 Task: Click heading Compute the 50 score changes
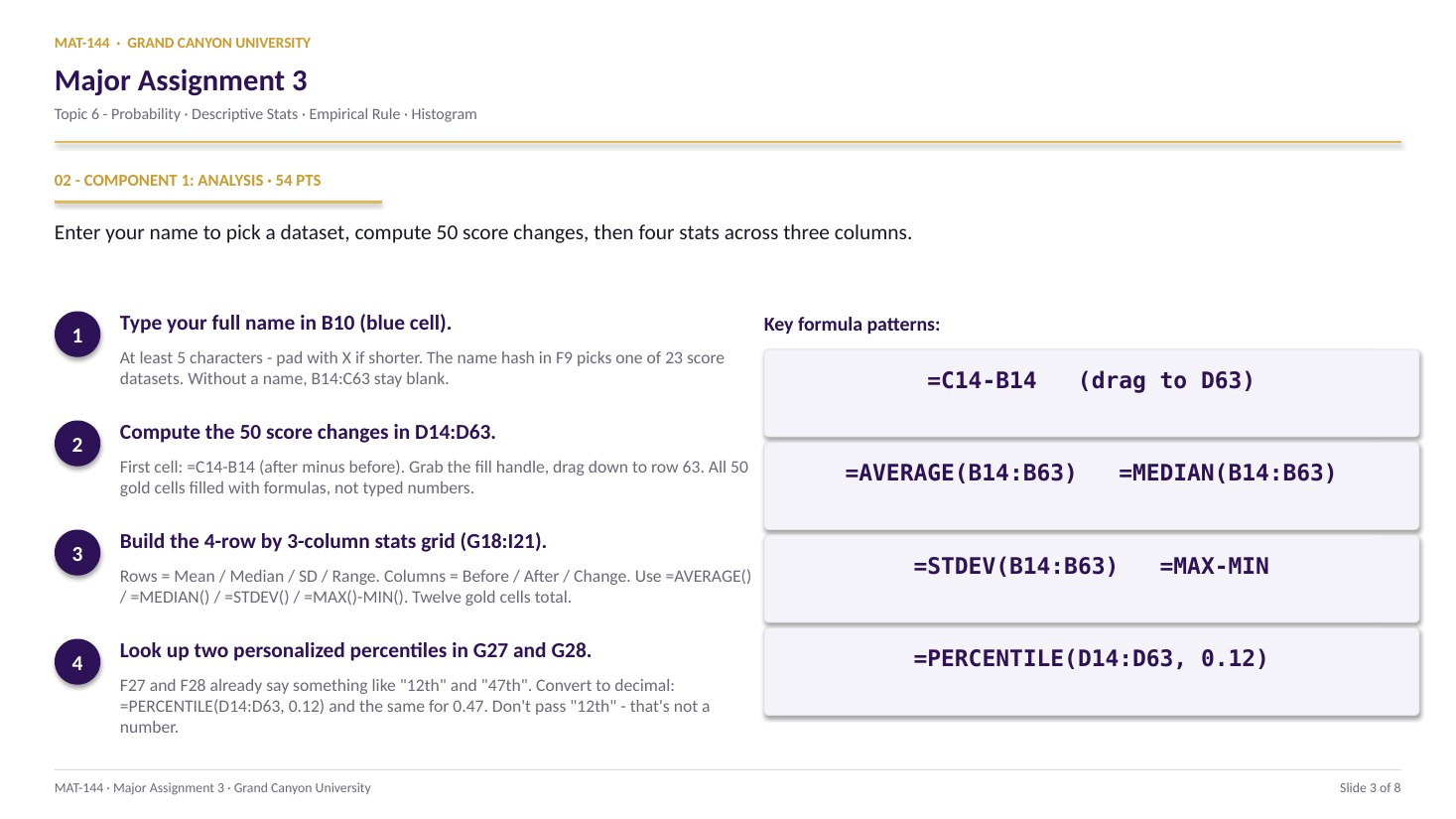(x=308, y=432)
